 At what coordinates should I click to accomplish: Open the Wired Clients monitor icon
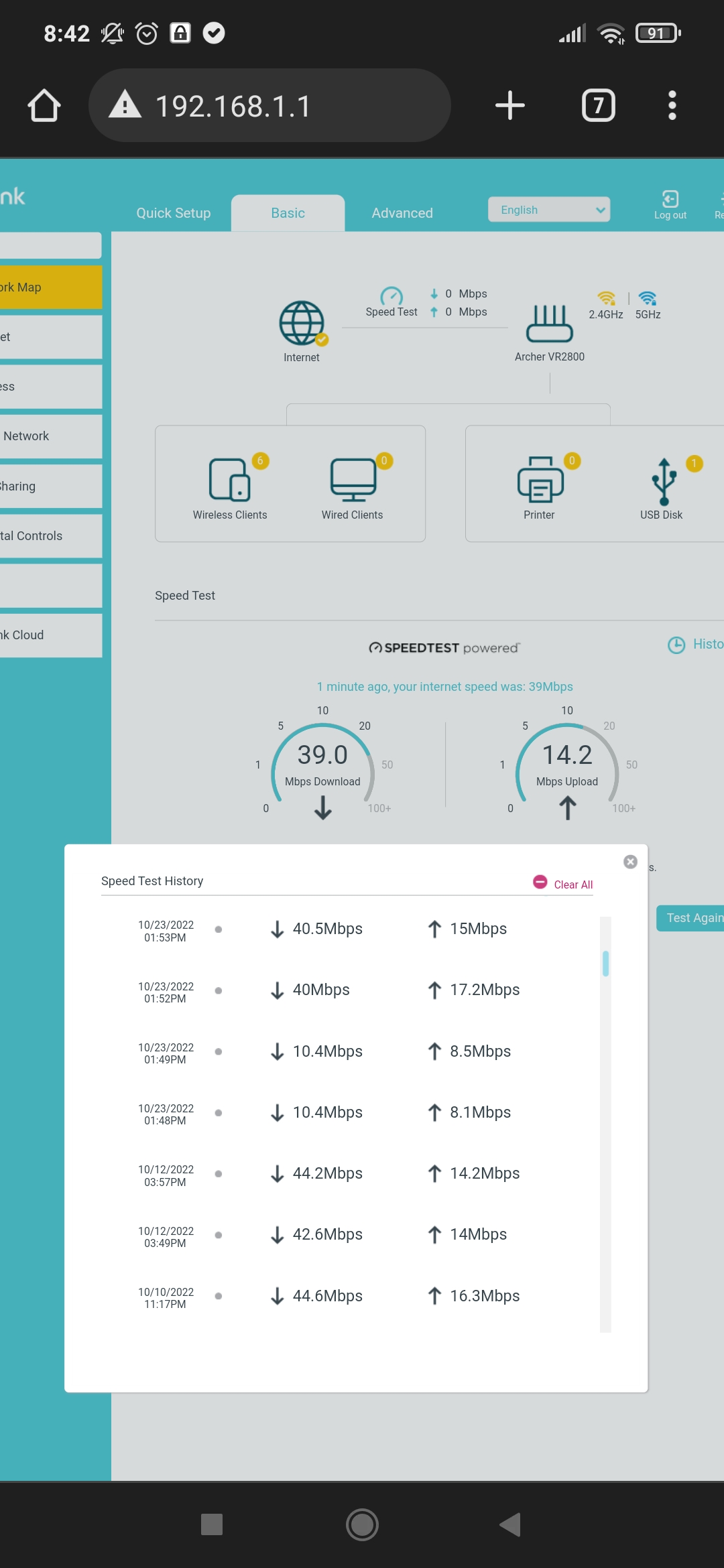(x=353, y=479)
